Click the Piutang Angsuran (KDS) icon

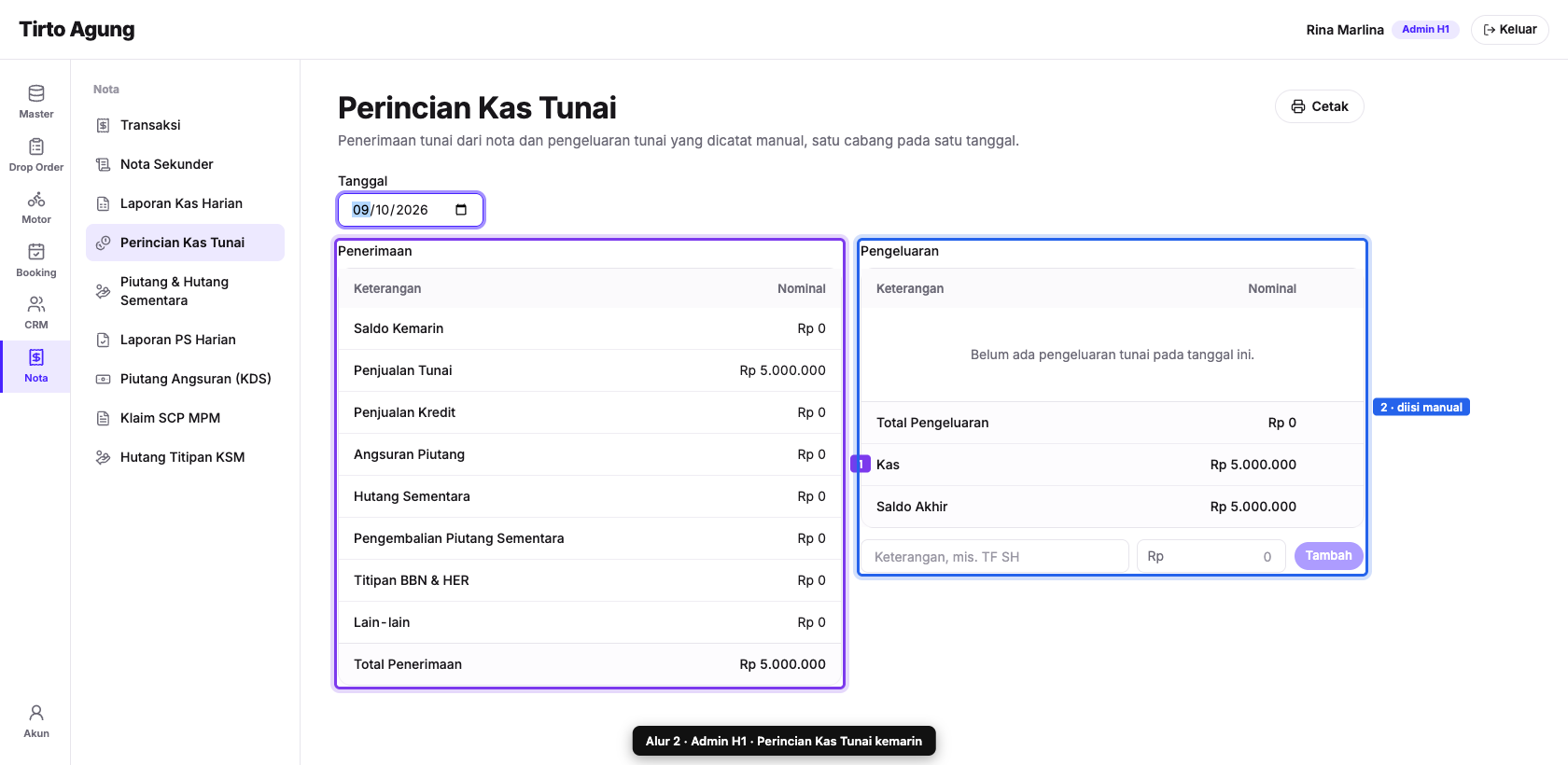pos(104,379)
